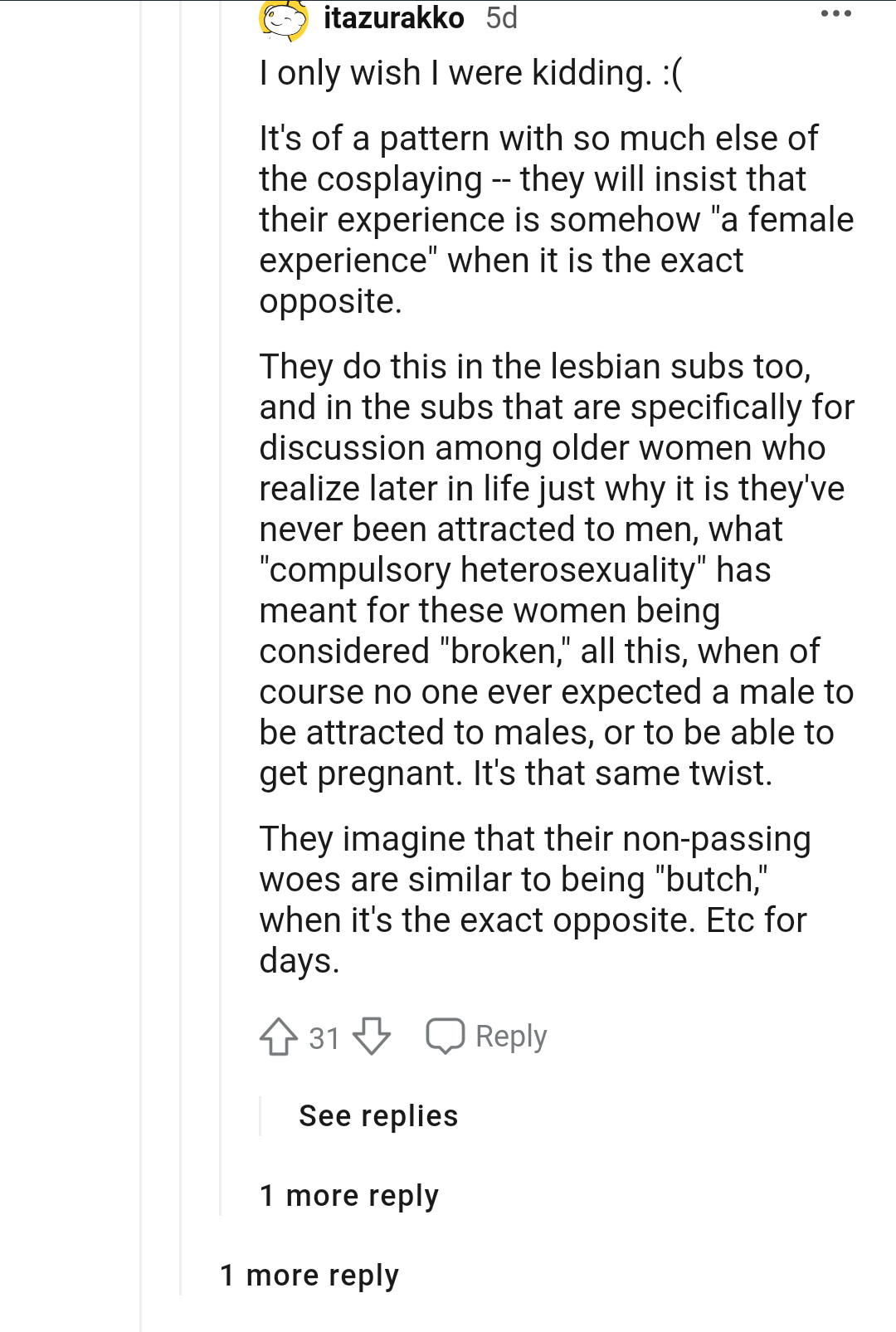Expand the bottom-most "1 more reply" link
The image size is (896, 1332).
[309, 1276]
